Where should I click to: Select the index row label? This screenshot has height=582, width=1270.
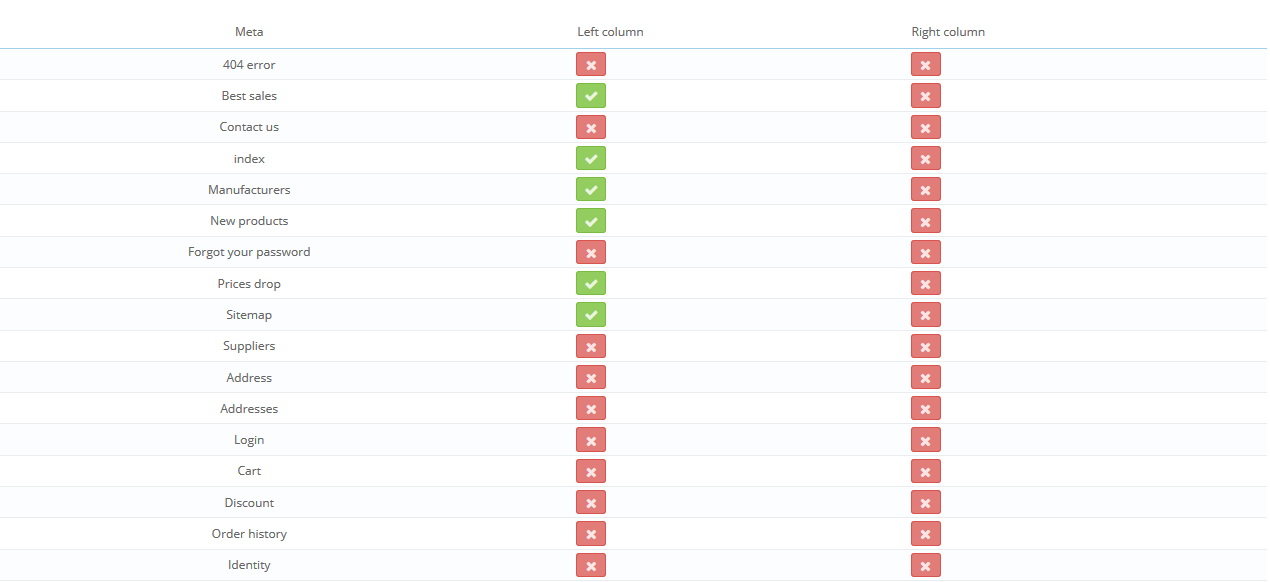[x=249, y=159]
